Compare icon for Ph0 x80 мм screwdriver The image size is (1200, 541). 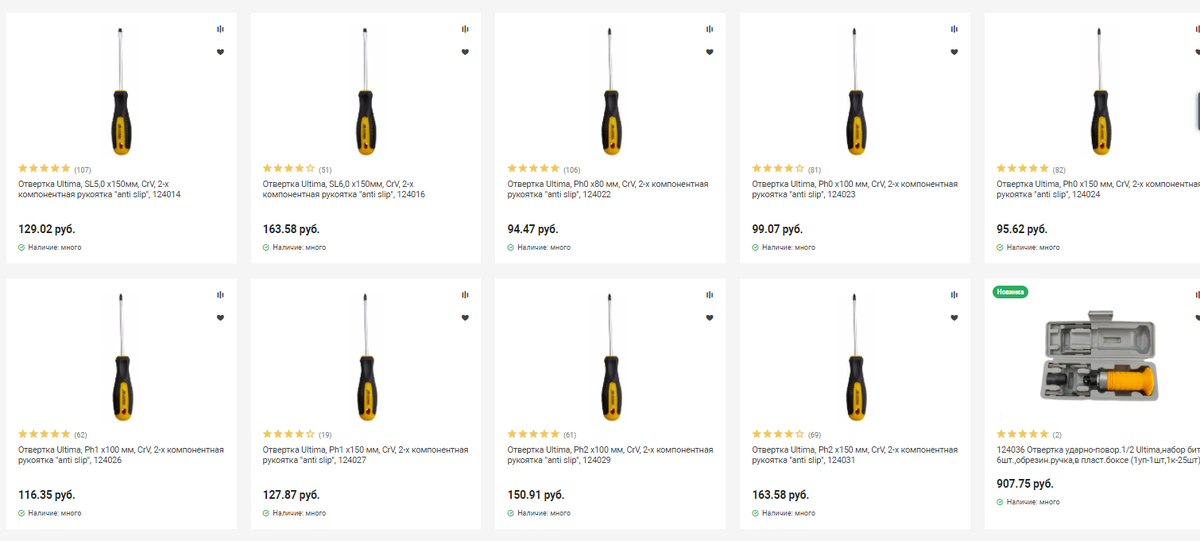(709, 29)
